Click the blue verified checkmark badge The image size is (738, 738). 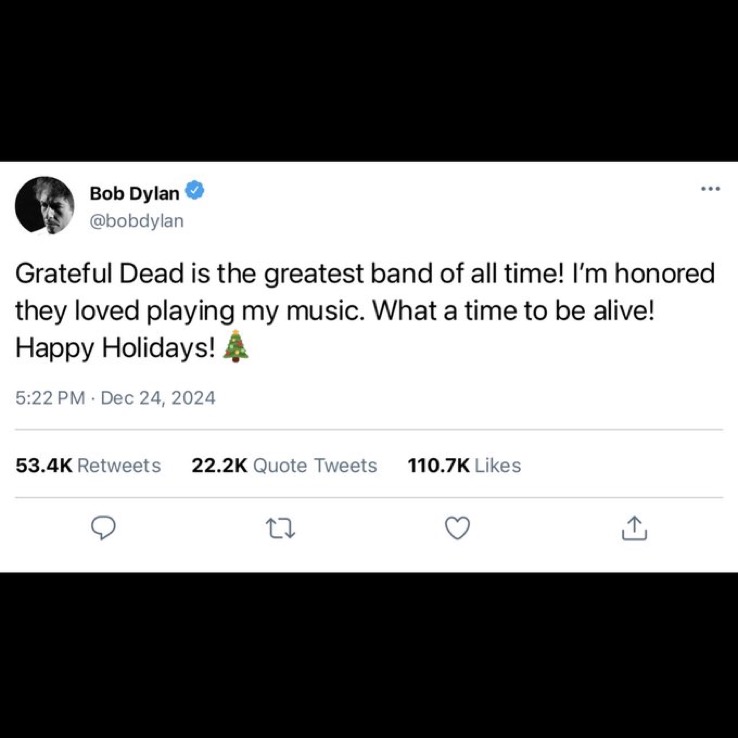click(x=194, y=190)
